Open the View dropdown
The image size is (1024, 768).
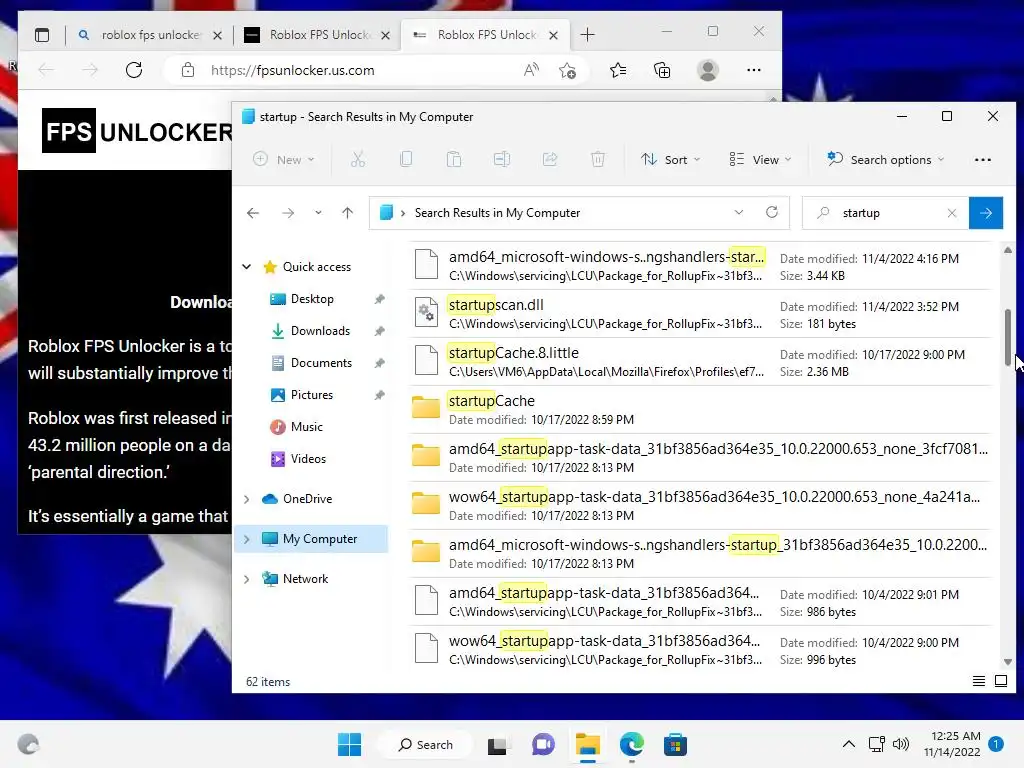tap(760, 159)
